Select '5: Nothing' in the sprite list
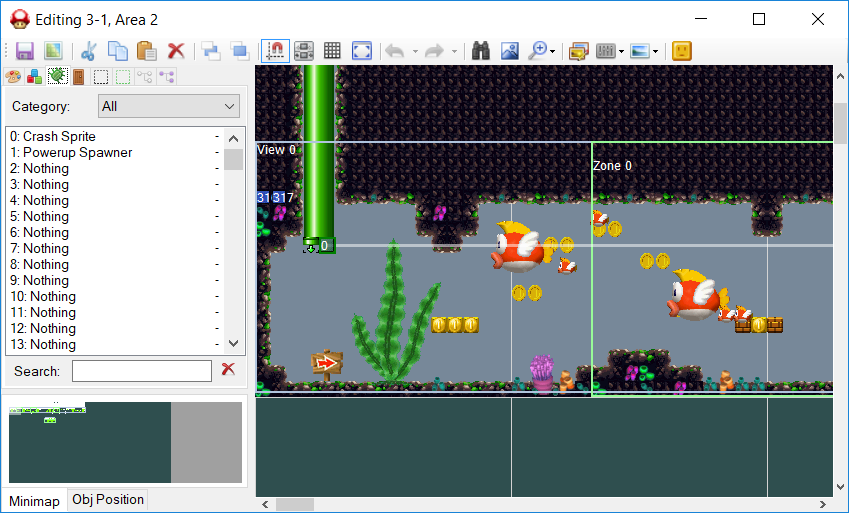This screenshot has height=513, width=849. coord(114,217)
